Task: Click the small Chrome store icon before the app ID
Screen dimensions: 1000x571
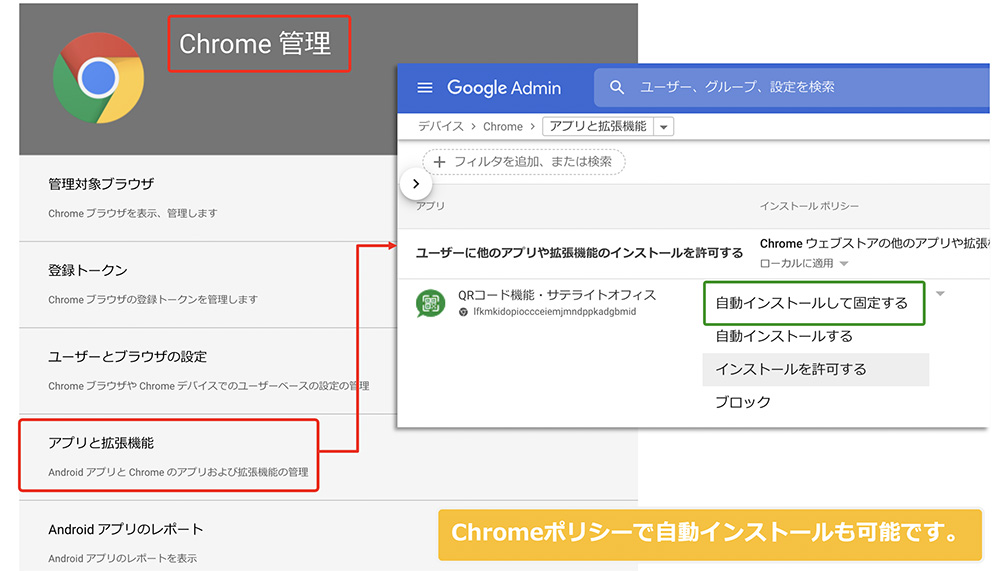Action: point(464,312)
